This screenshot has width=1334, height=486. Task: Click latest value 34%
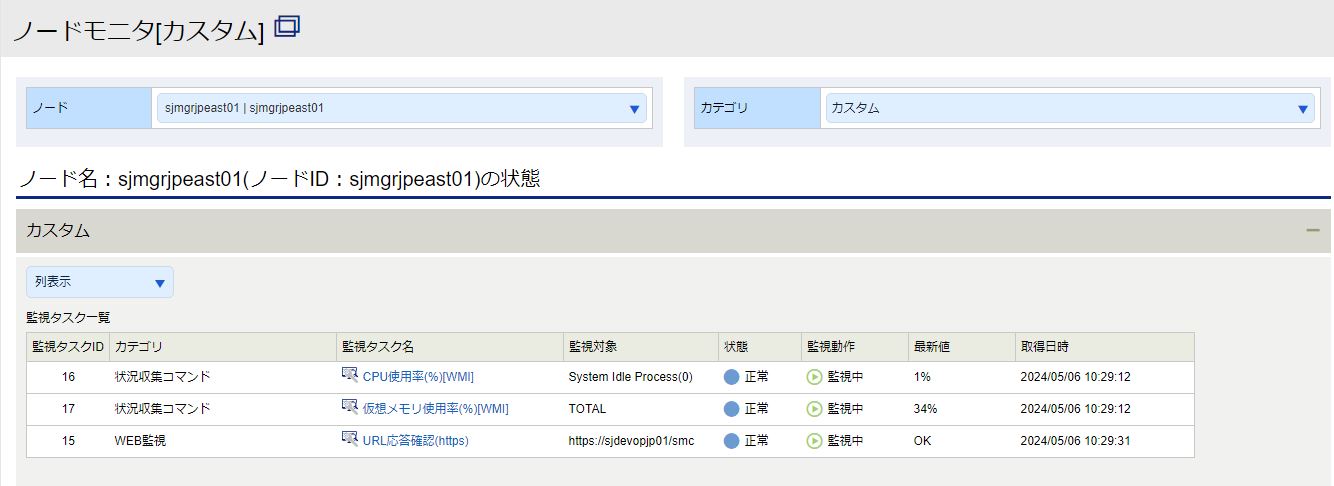click(x=925, y=409)
